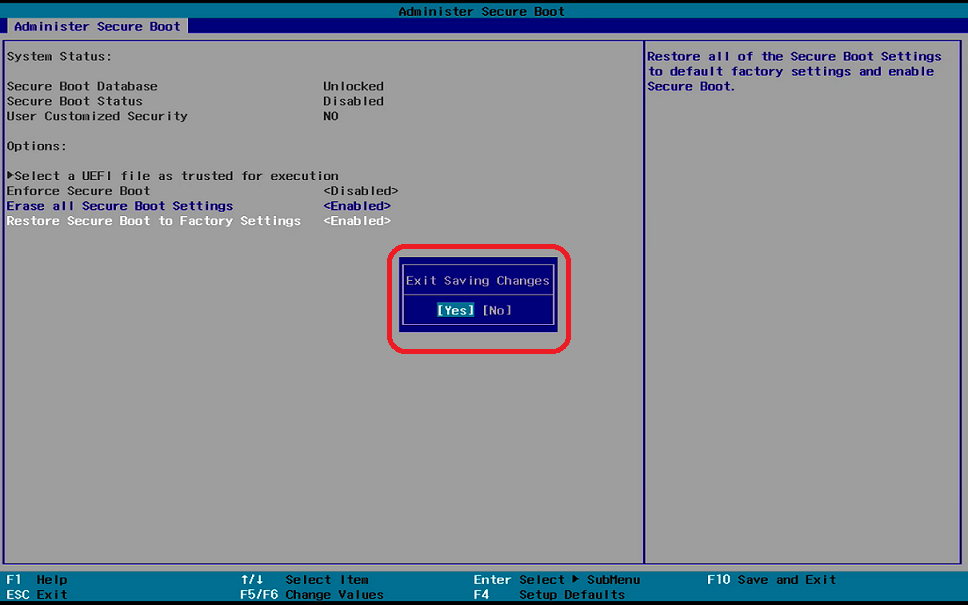This screenshot has width=968, height=605.
Task: Click the up/down Select Item footer hint
Action: click(x=305, y=580)
